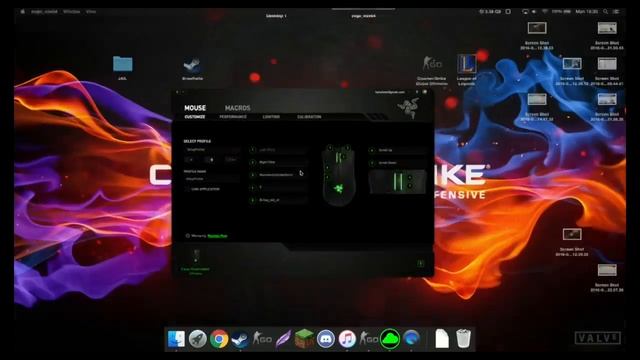Click the account email in Synapse header
This screenshot has height=360, width=640.
tap(390, 92)
